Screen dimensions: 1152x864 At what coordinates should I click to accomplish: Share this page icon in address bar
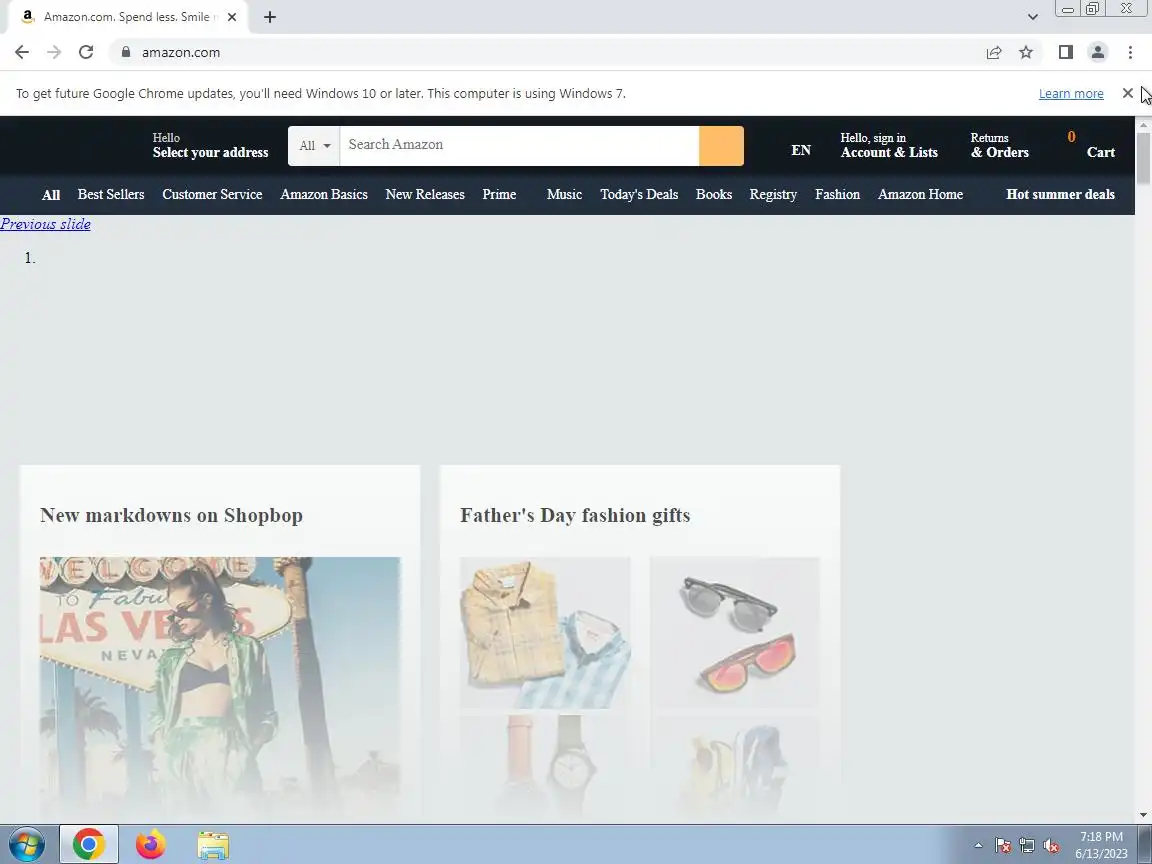click(994, 52)
